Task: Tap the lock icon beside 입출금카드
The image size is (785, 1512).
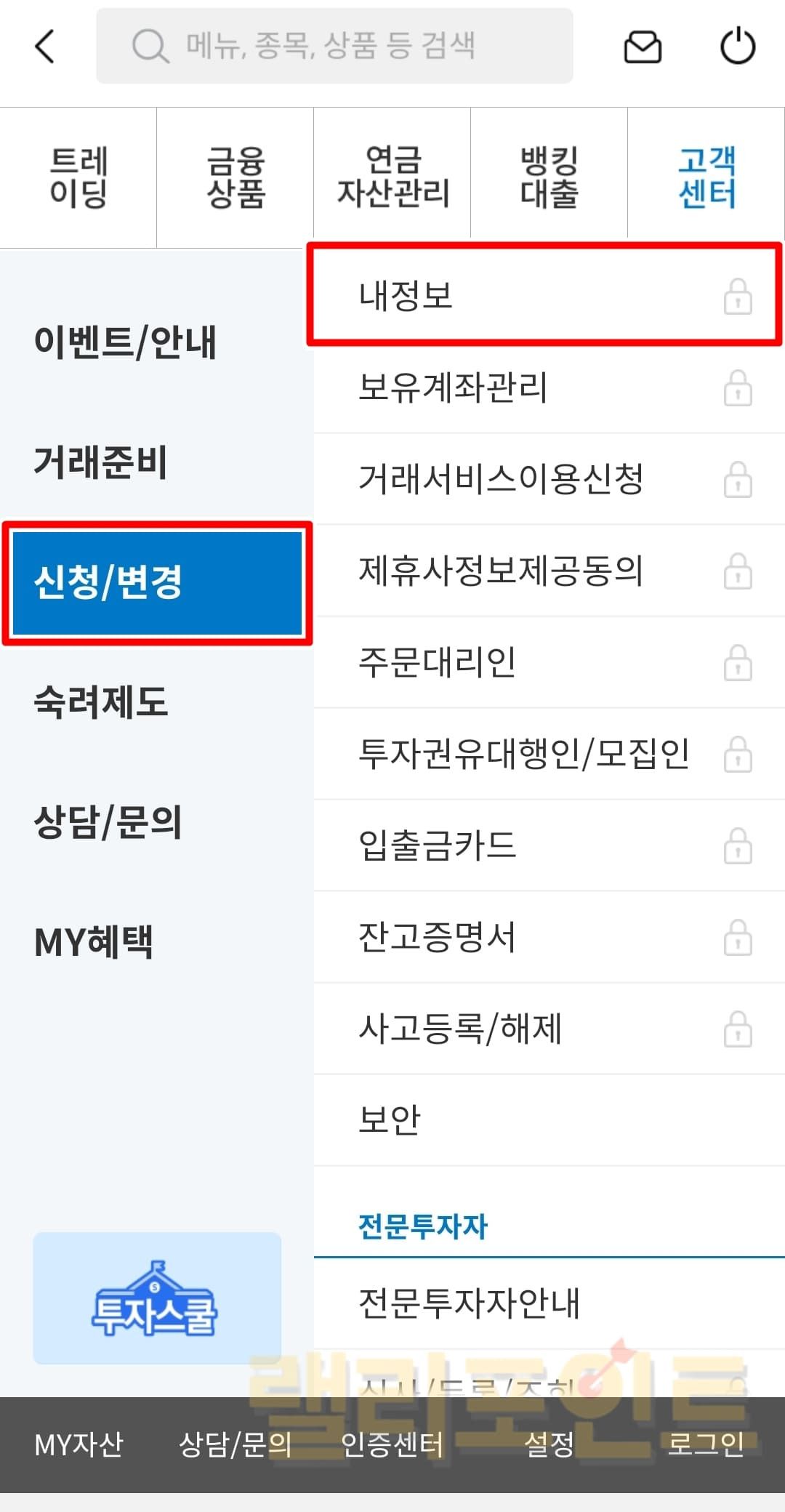Action: 738,845
